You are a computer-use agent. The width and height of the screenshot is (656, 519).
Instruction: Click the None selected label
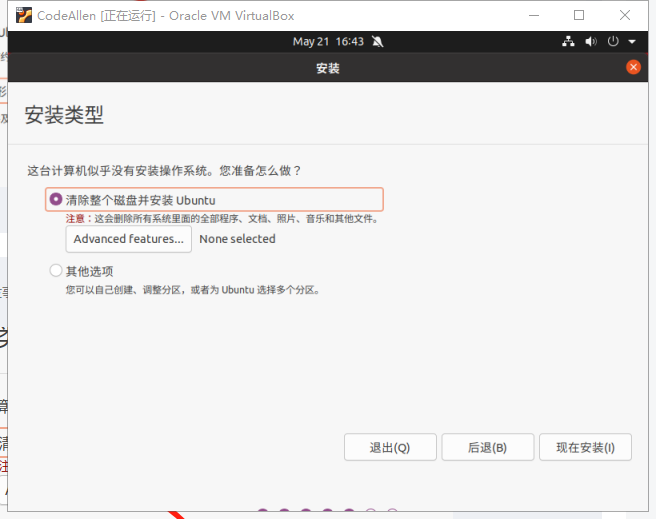237,239
